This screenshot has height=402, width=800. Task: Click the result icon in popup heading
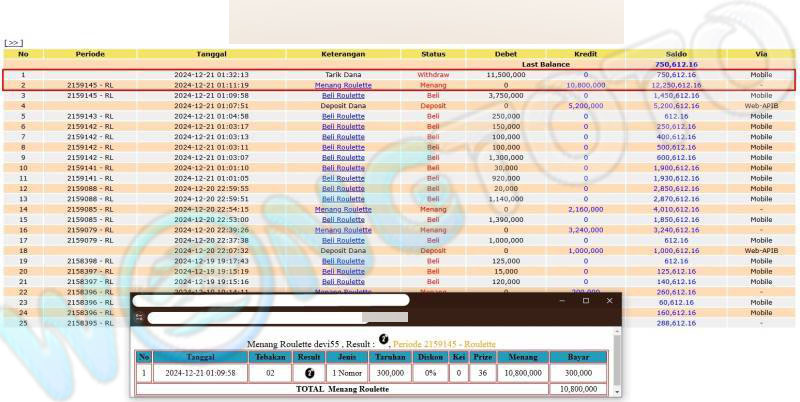384,340
